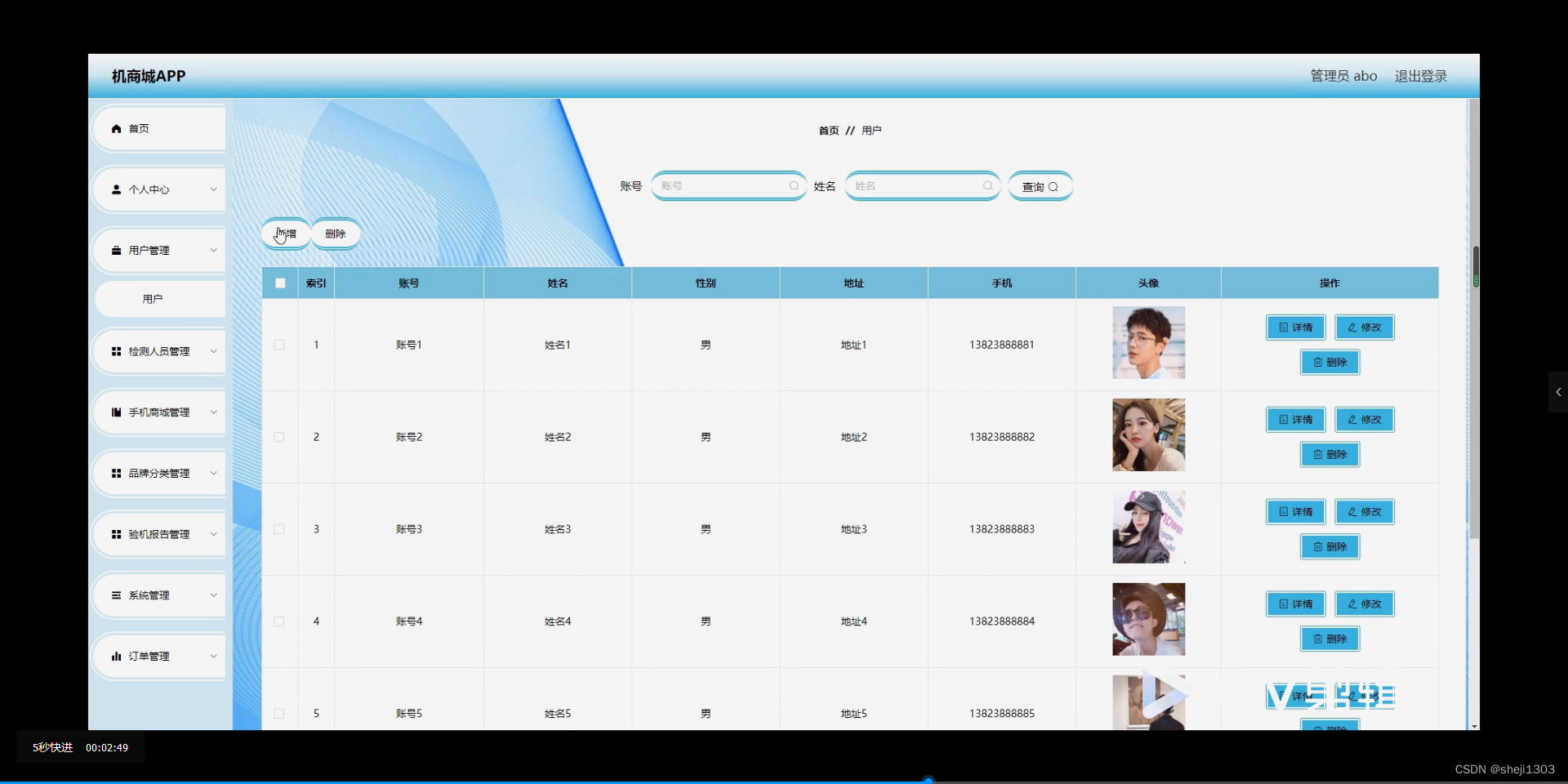This screenshot has height=784, width=1568.
Task: Click the magnifier icon in 账号 search box
Action: 795,185
